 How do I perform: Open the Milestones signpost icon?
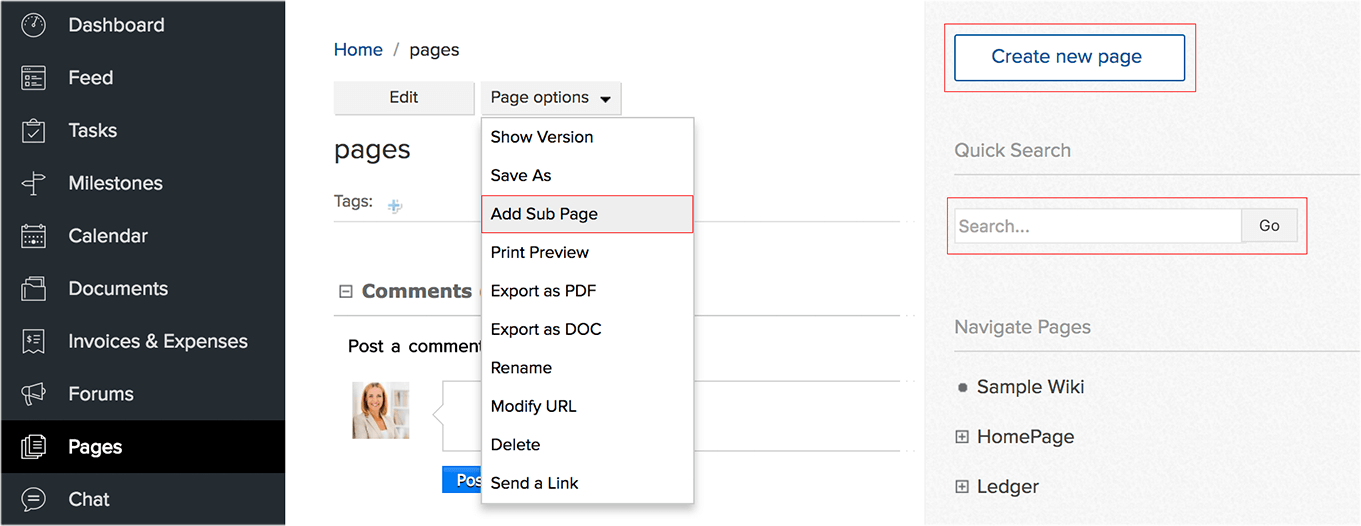tap(34, 183)
